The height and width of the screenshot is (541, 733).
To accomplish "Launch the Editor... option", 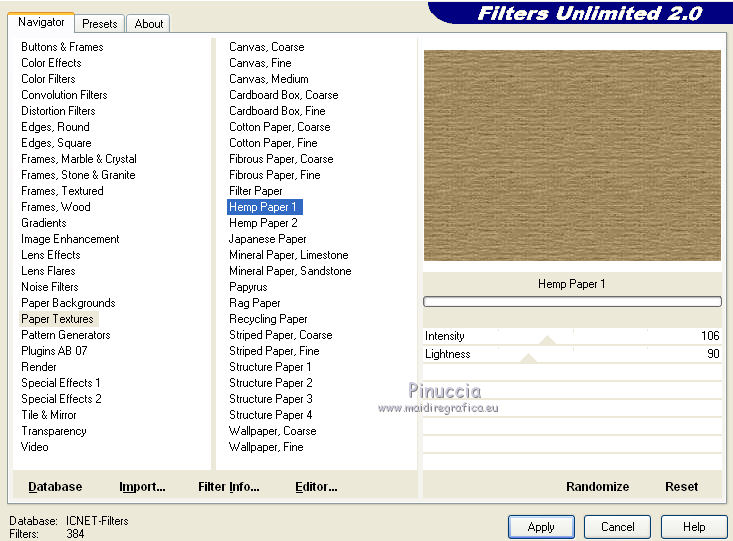I will pyautogui.click(x=316, y=487).
